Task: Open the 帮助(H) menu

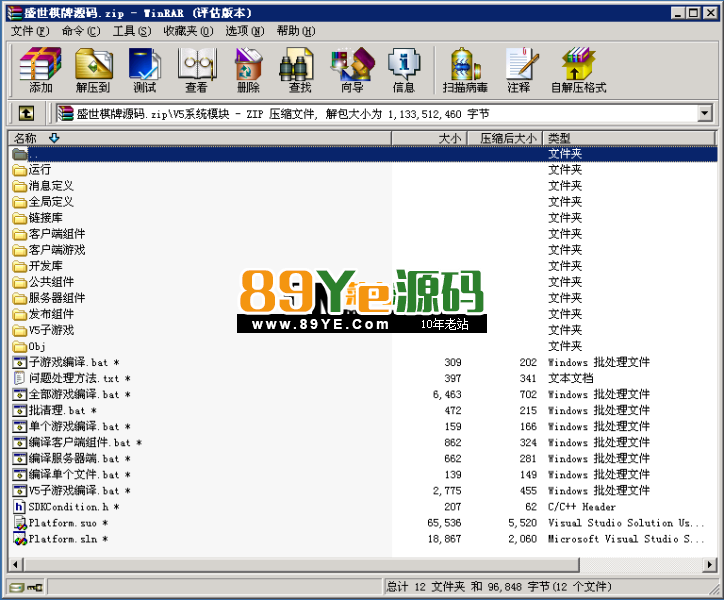Action: click(x=296, y=31)
